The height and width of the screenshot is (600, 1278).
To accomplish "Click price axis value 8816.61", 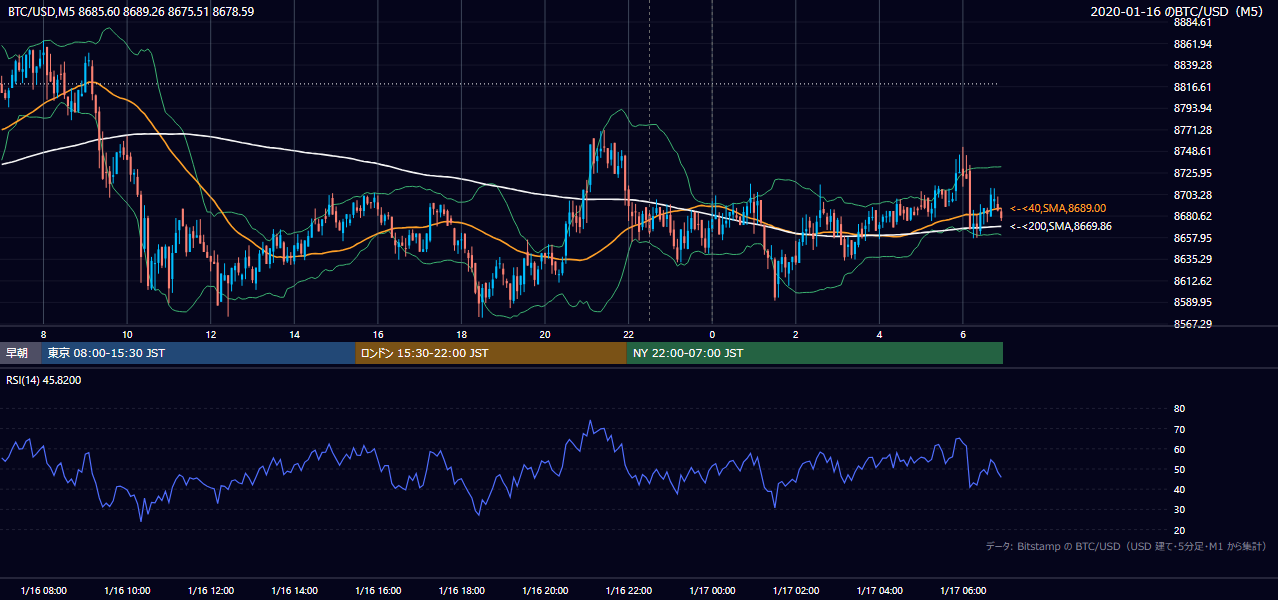I will pos(1193,87).
